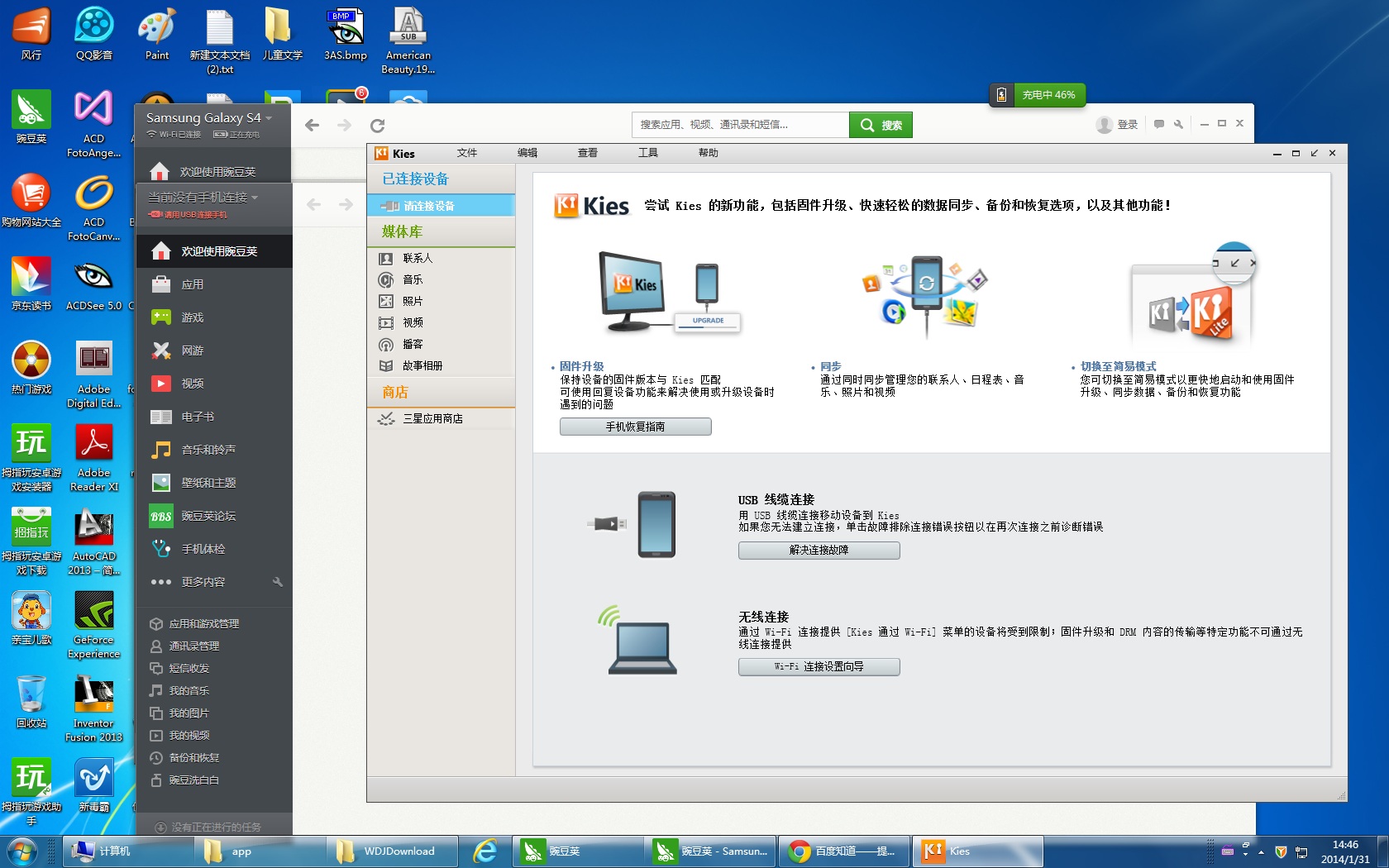1389x868 pixels.
Task: Open the ACDSee 5.0 desktop icon
Action: pyautogui.click(x=93, y=285)
